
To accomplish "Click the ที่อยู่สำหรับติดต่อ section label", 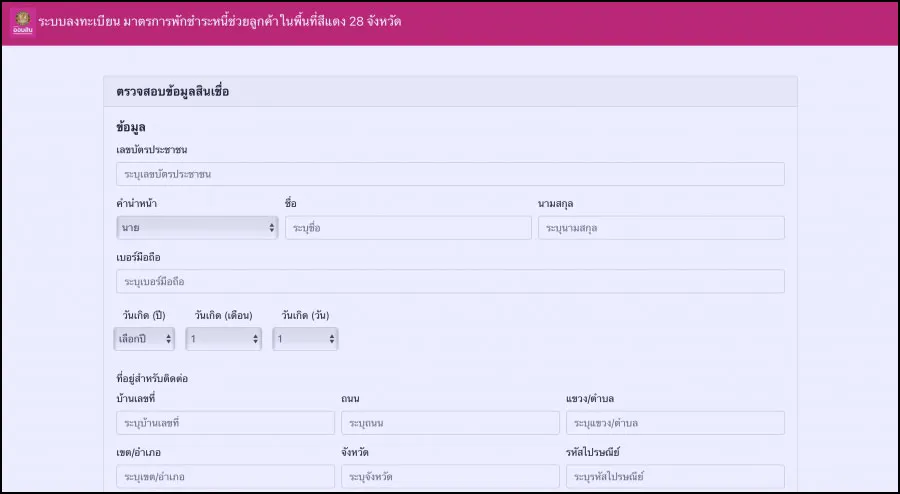I will coord(152,378).
